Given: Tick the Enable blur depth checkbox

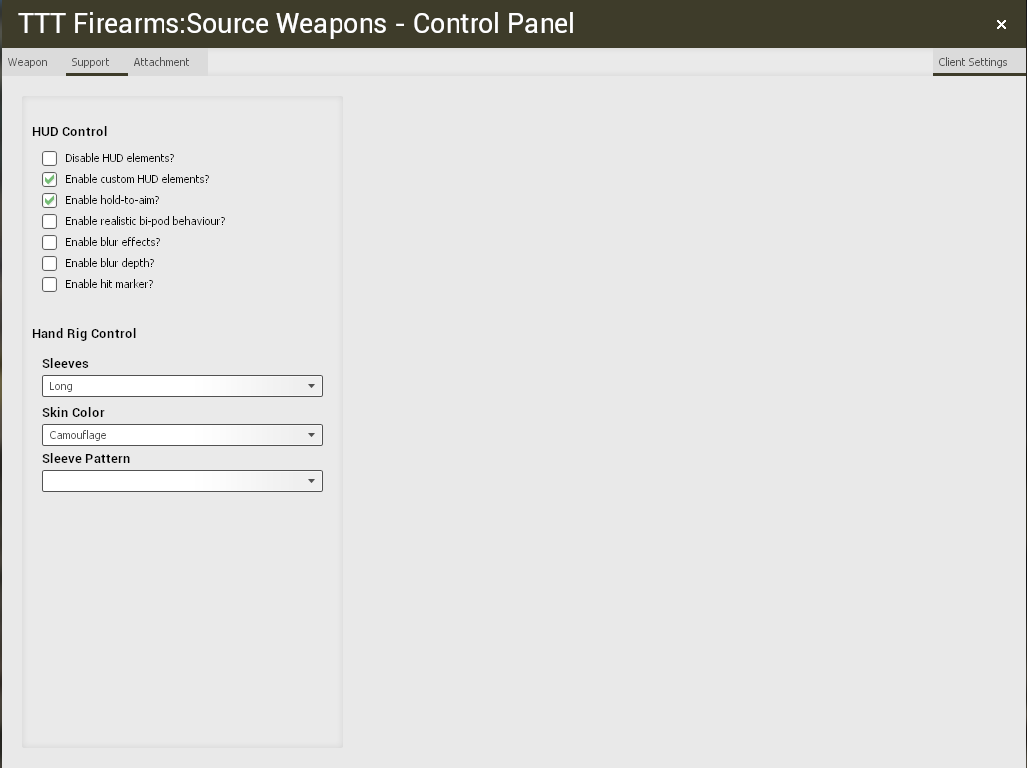Looking at the screenshot, I should pyautogui.click(x=49, y=263).
